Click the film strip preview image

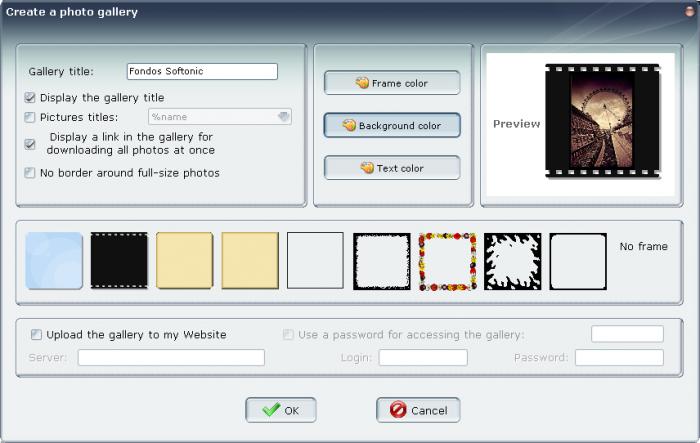(603, 121)
